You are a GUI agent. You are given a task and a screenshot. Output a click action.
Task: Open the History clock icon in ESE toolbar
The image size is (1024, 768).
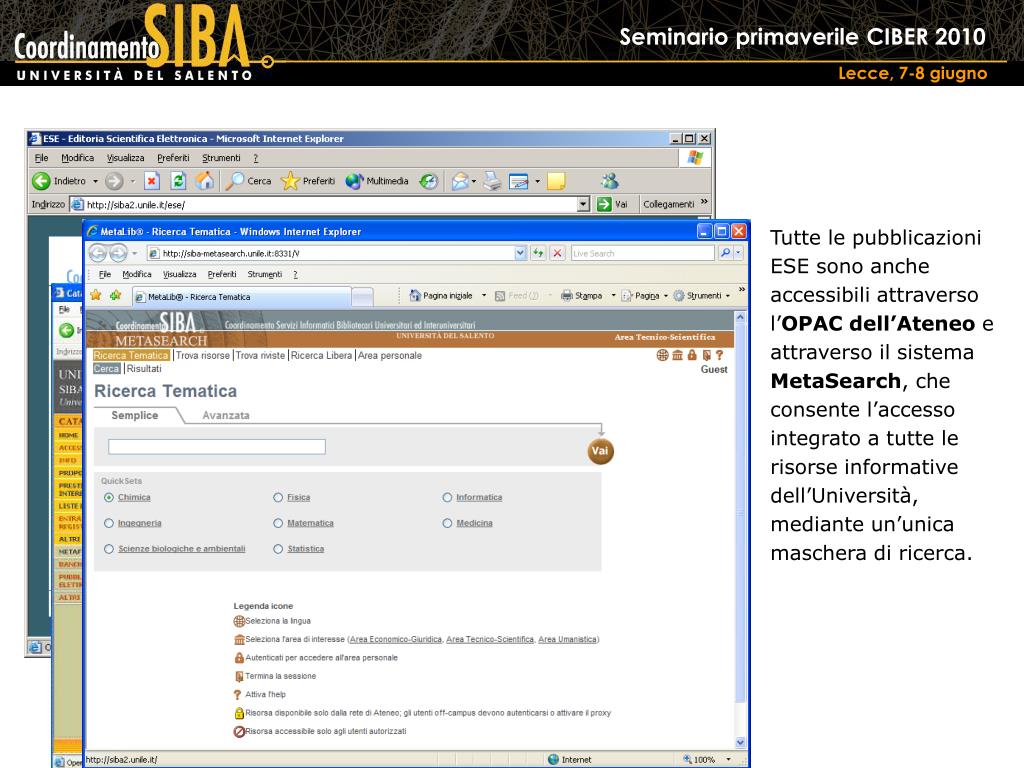(428, 181)
